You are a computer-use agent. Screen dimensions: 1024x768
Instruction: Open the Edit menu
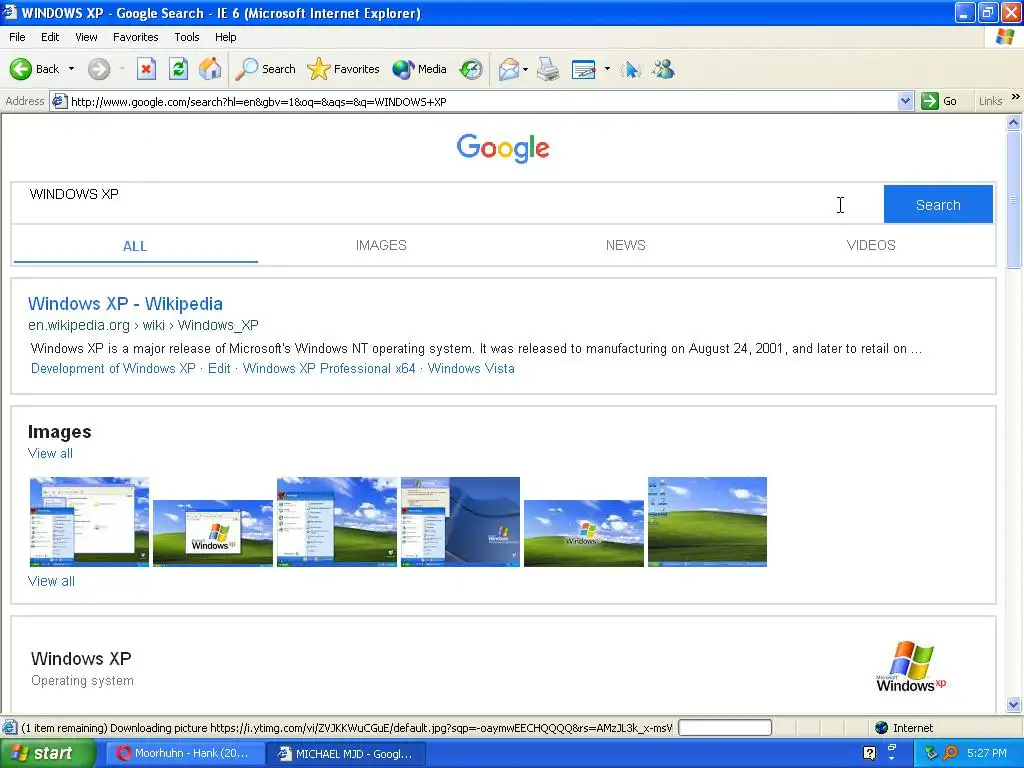pyautogui.click(x=50, y=37)
